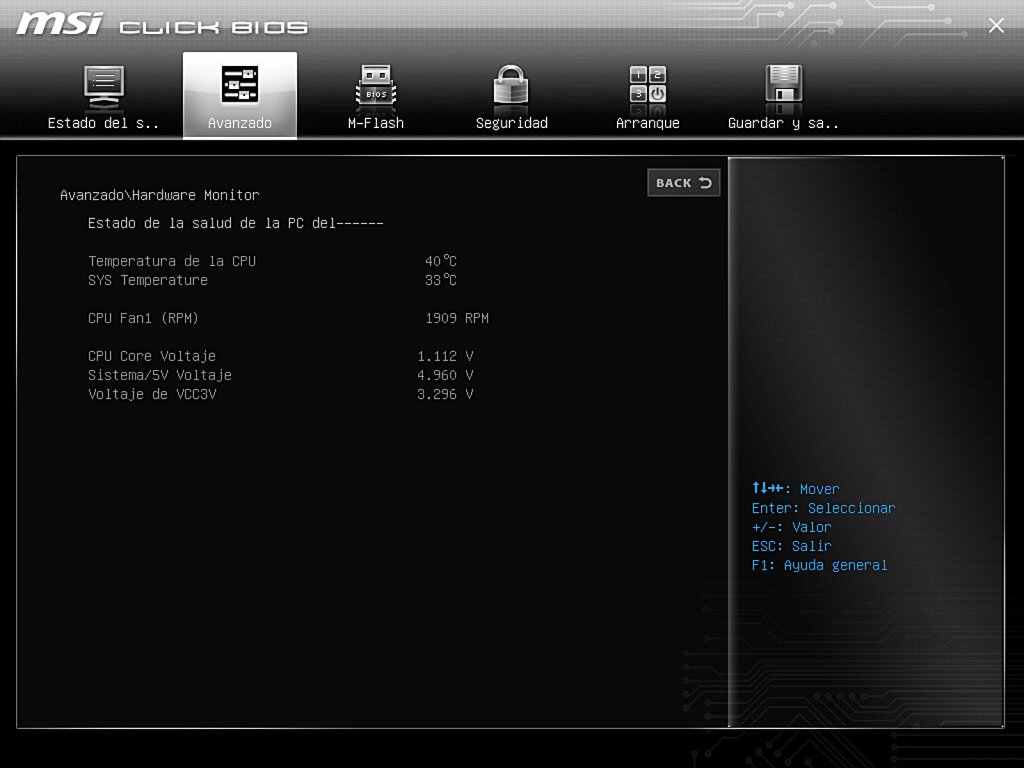The width and height of the screenshot is (1024, 768).
Task: Click the 1909 RPM fan value
Action: [x=457, y=318]
